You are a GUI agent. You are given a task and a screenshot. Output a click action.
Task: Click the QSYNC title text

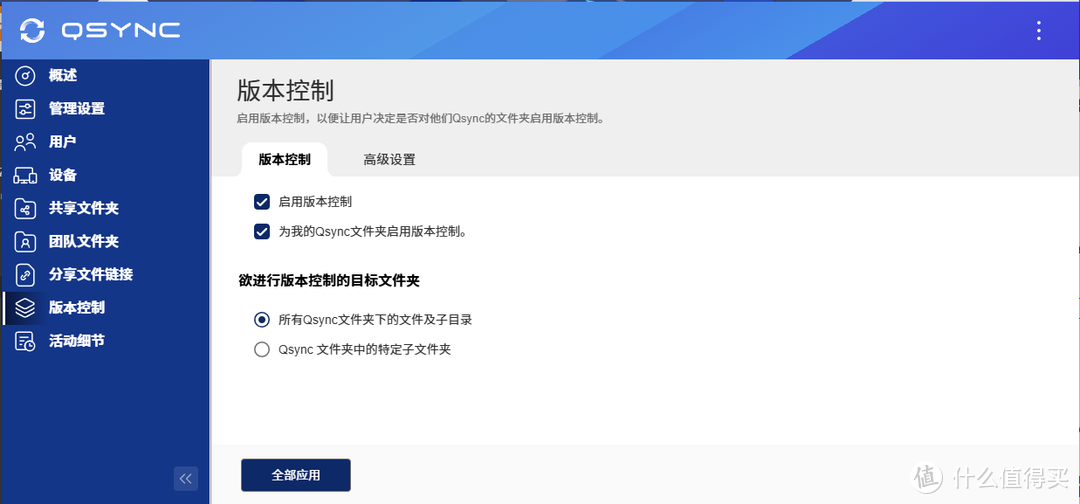(x=121, y=30)
